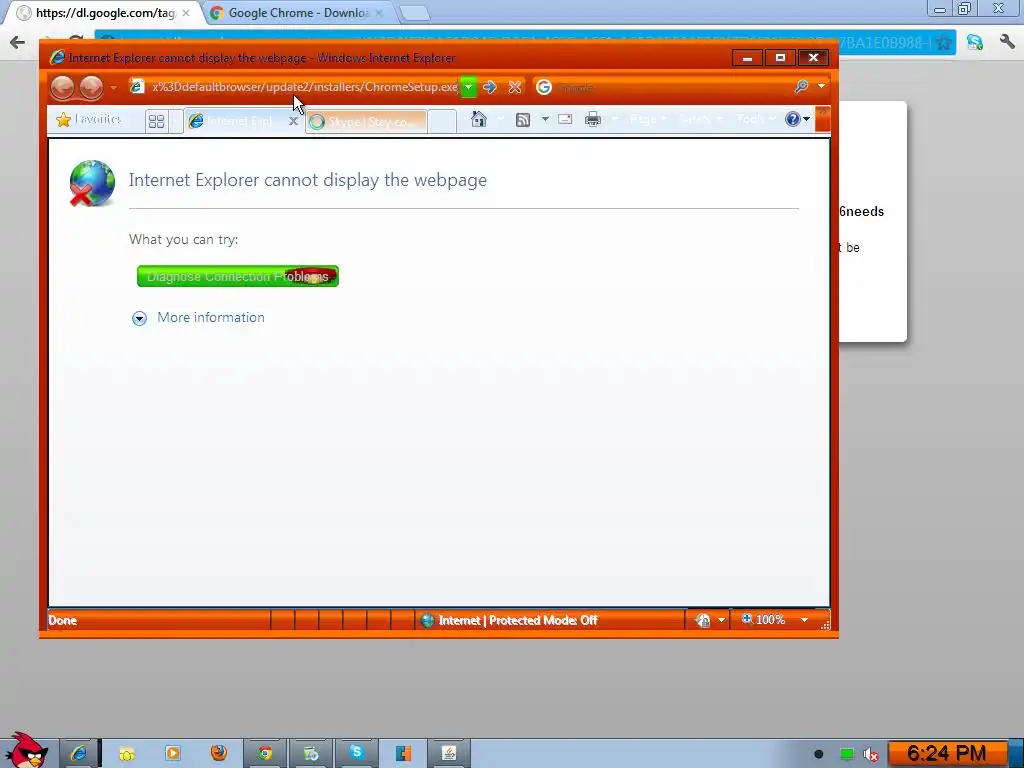The image size is (1024, 768).
Task: Click the Home page icon
Action: pos(479,120)
